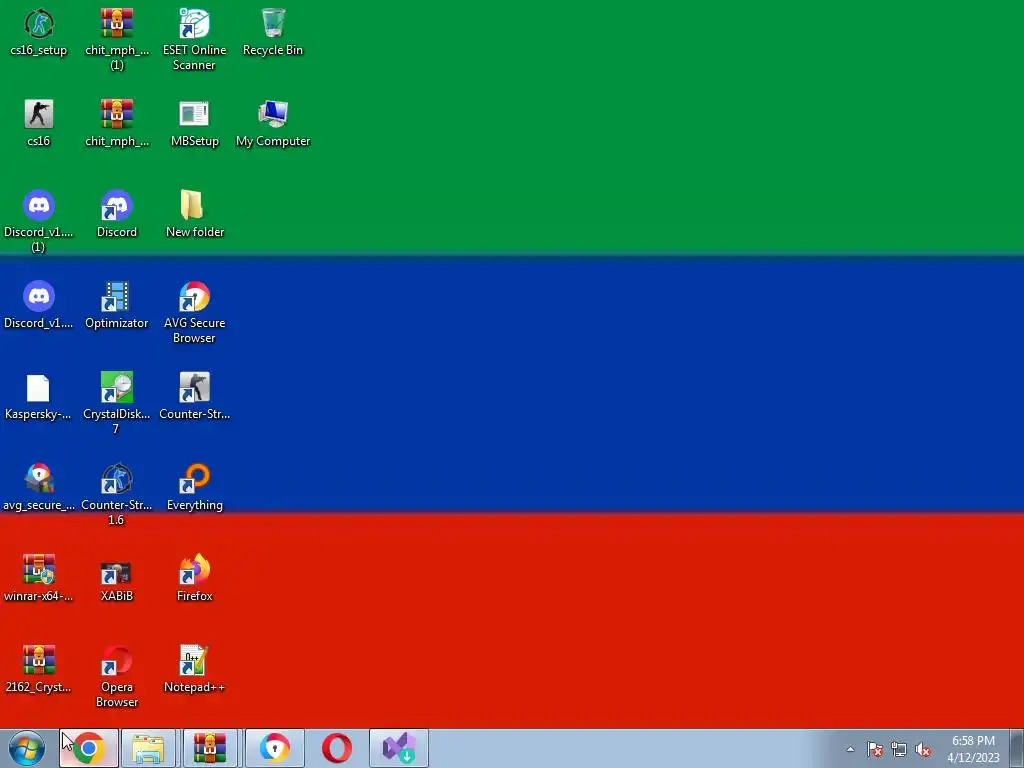Open the Windows Start menu
This screenshot has height=768, width=1024.
point(27,748)
